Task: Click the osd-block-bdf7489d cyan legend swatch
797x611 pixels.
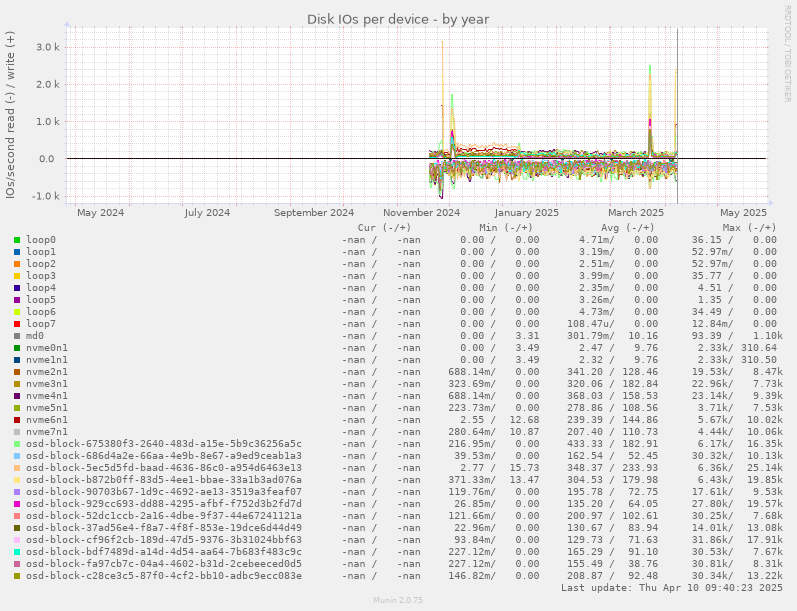Action: [x=17, y=552]
